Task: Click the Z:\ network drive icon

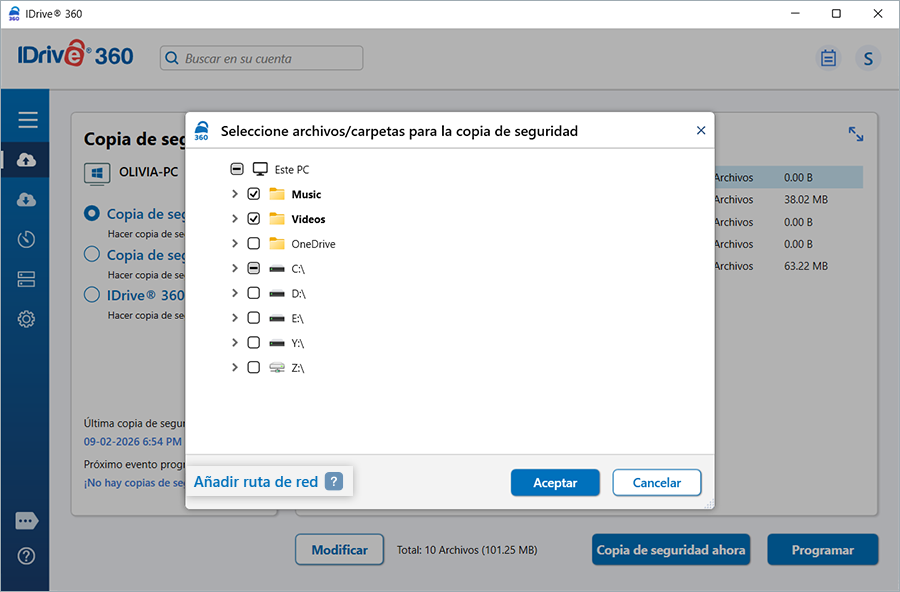Action: click(x=277, y=367)
